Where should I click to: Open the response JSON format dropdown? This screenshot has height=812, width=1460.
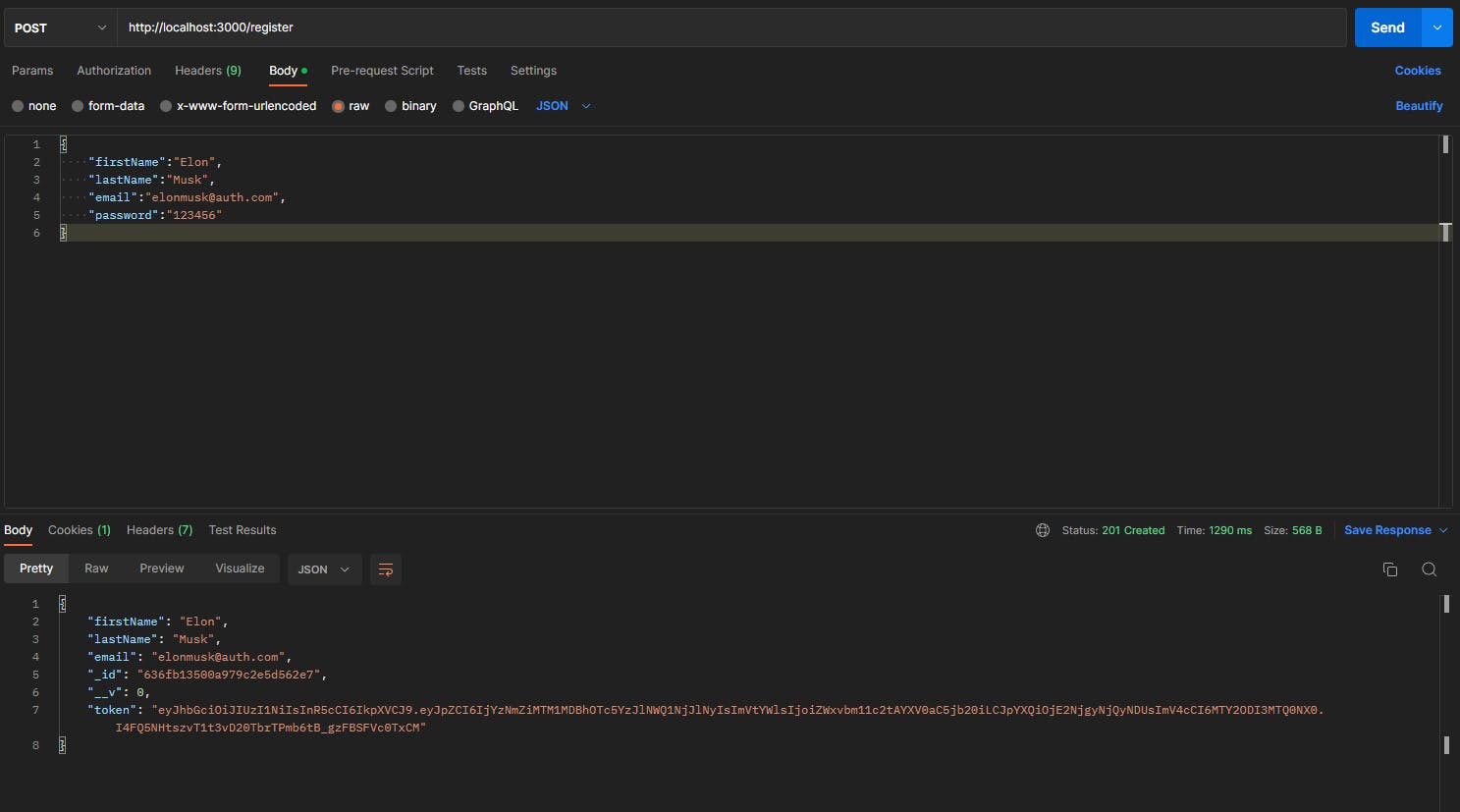[x=324, y=569]
